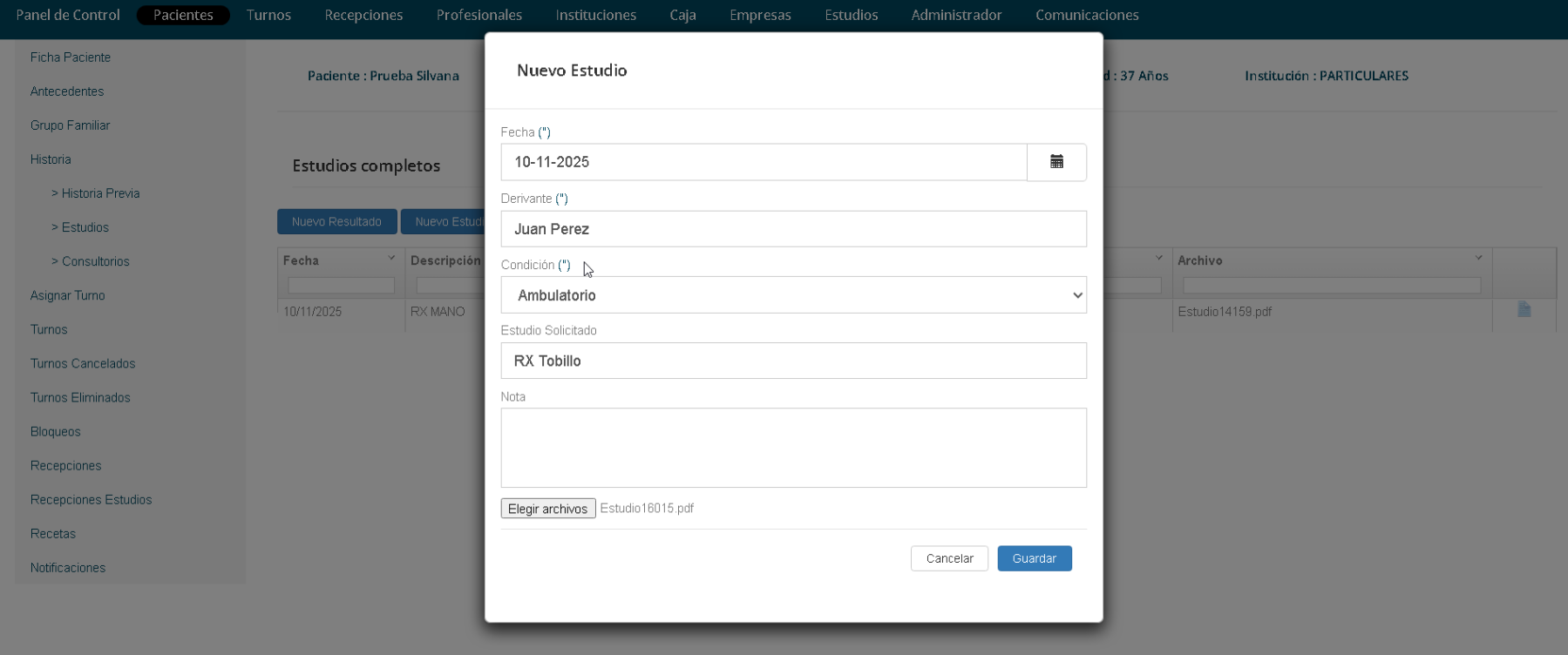Viewport: 1568px width, 655px height.
Task: Go to the Caja menu item
Action: 682,15
